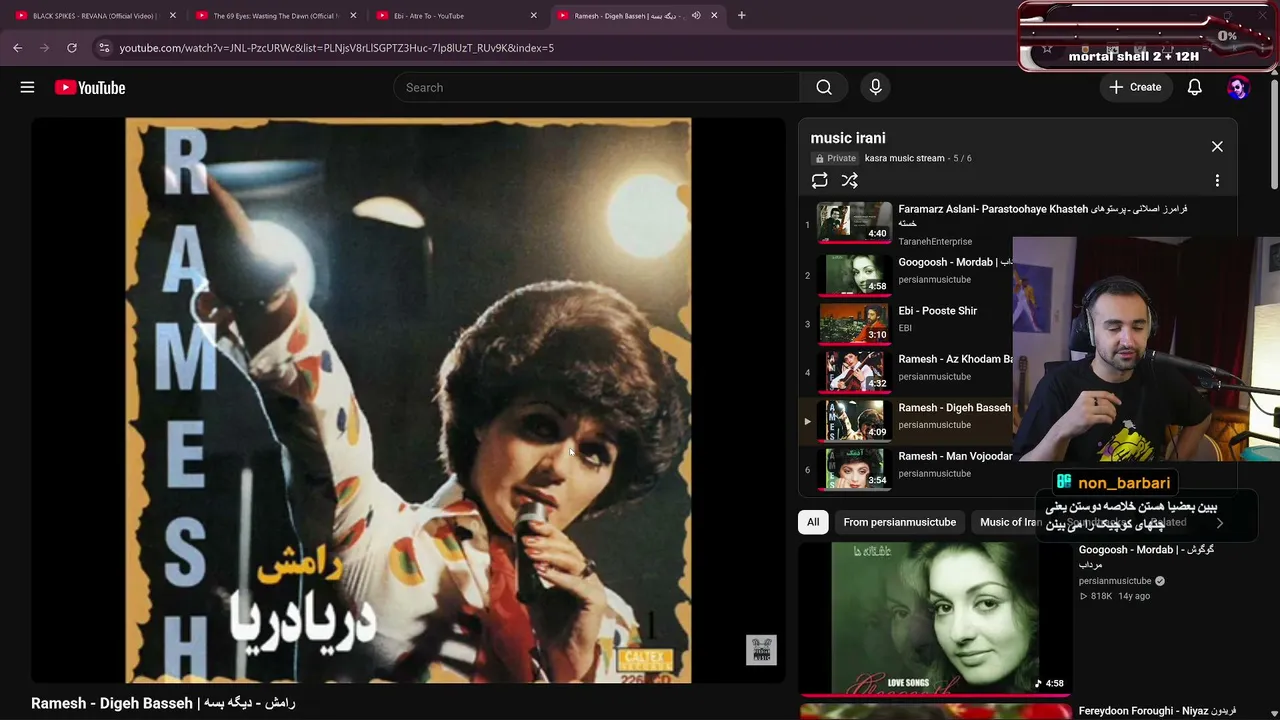Toggle shuffle playlist
Screen dimensions: 1280x720
coord(849,181)
